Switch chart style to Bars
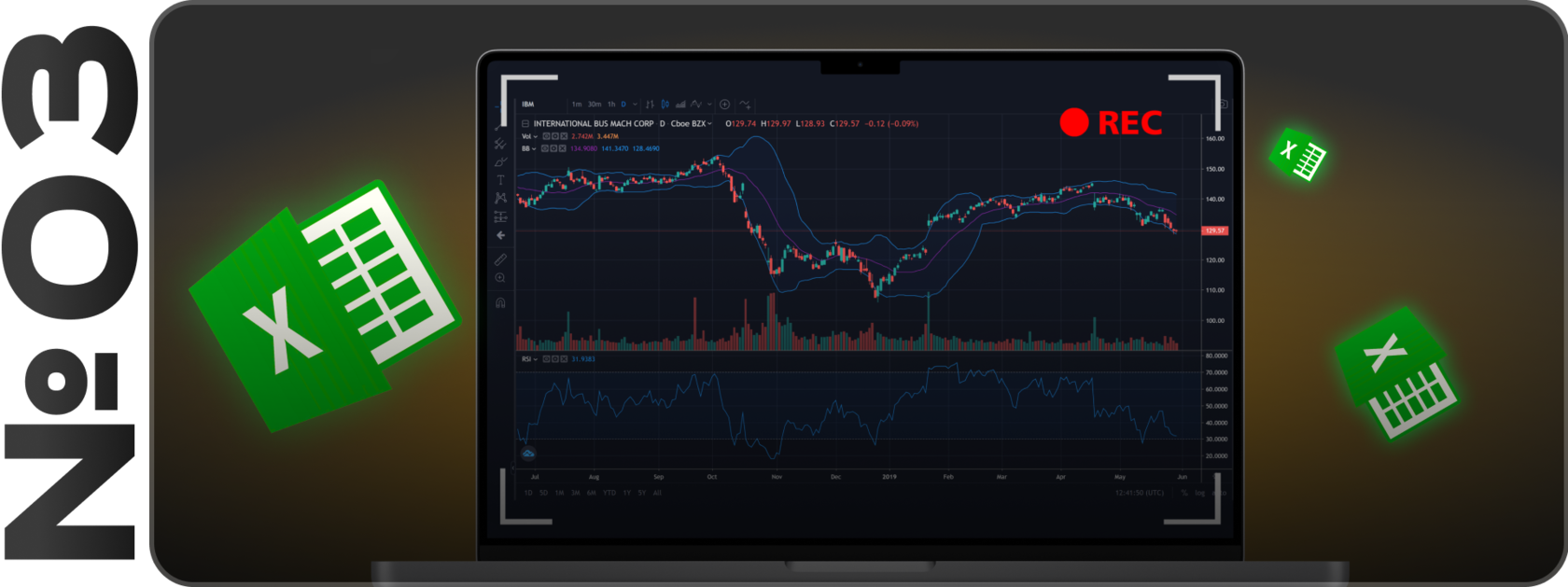 click(650, 105)
